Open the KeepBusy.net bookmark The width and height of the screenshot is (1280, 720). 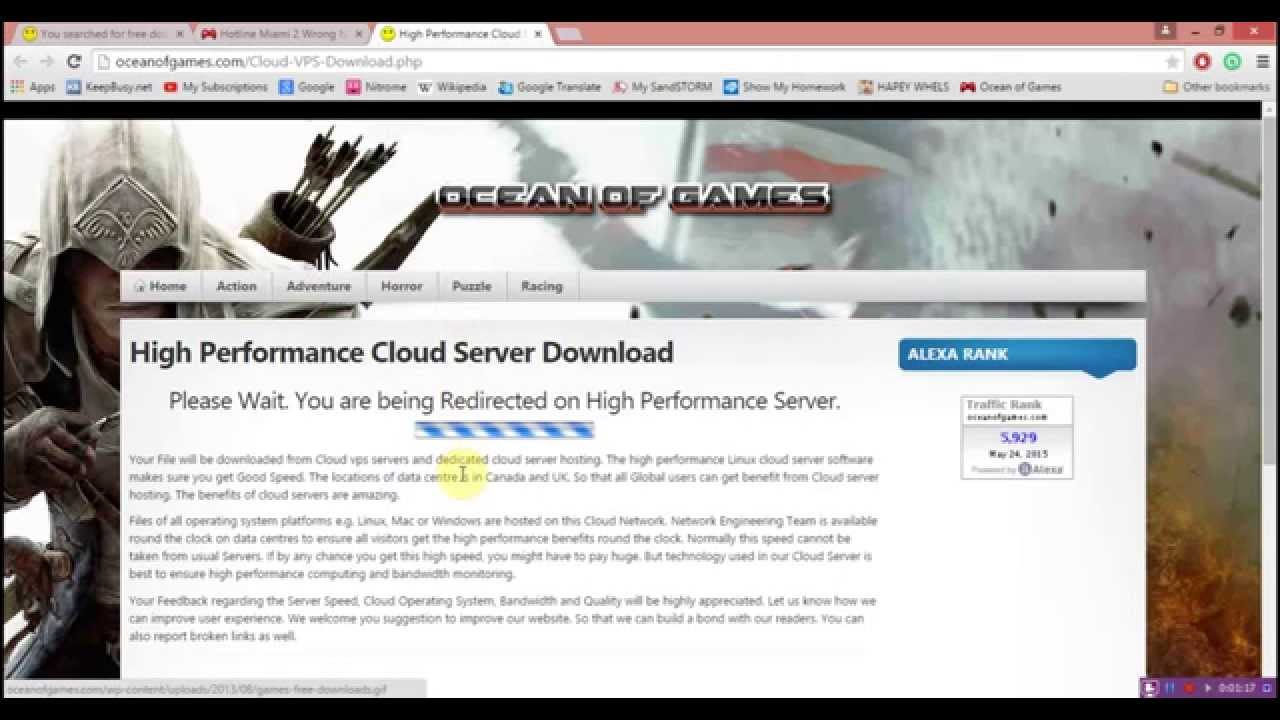(109, 87)
